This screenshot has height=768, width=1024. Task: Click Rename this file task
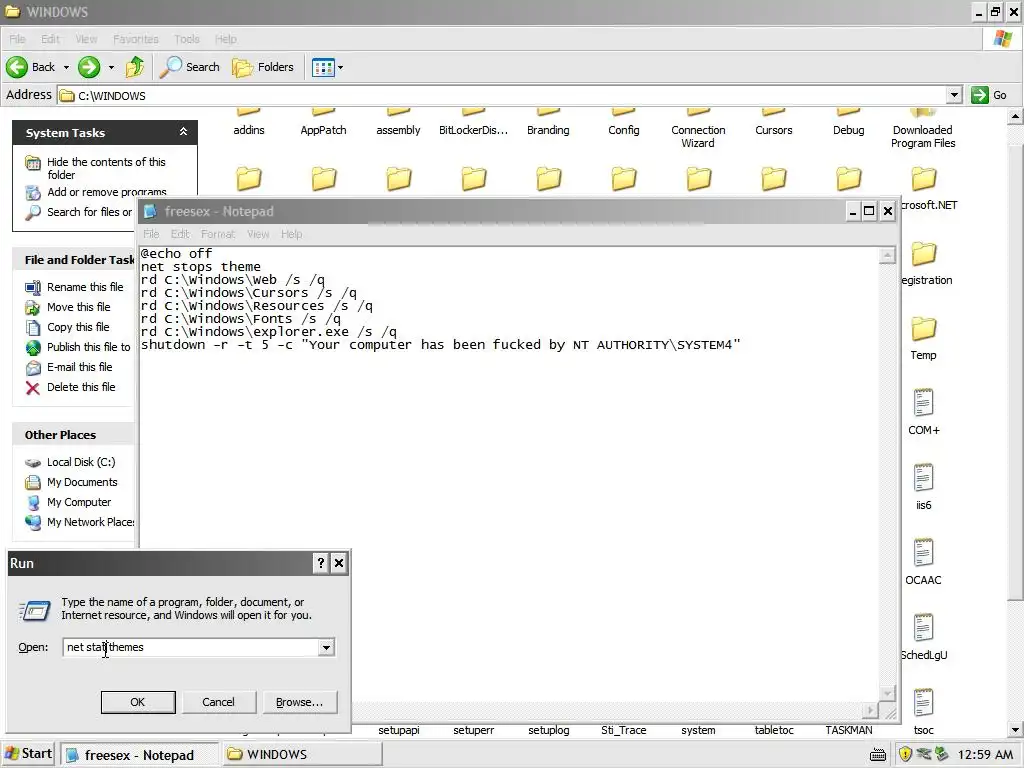(x=74, y=287)
